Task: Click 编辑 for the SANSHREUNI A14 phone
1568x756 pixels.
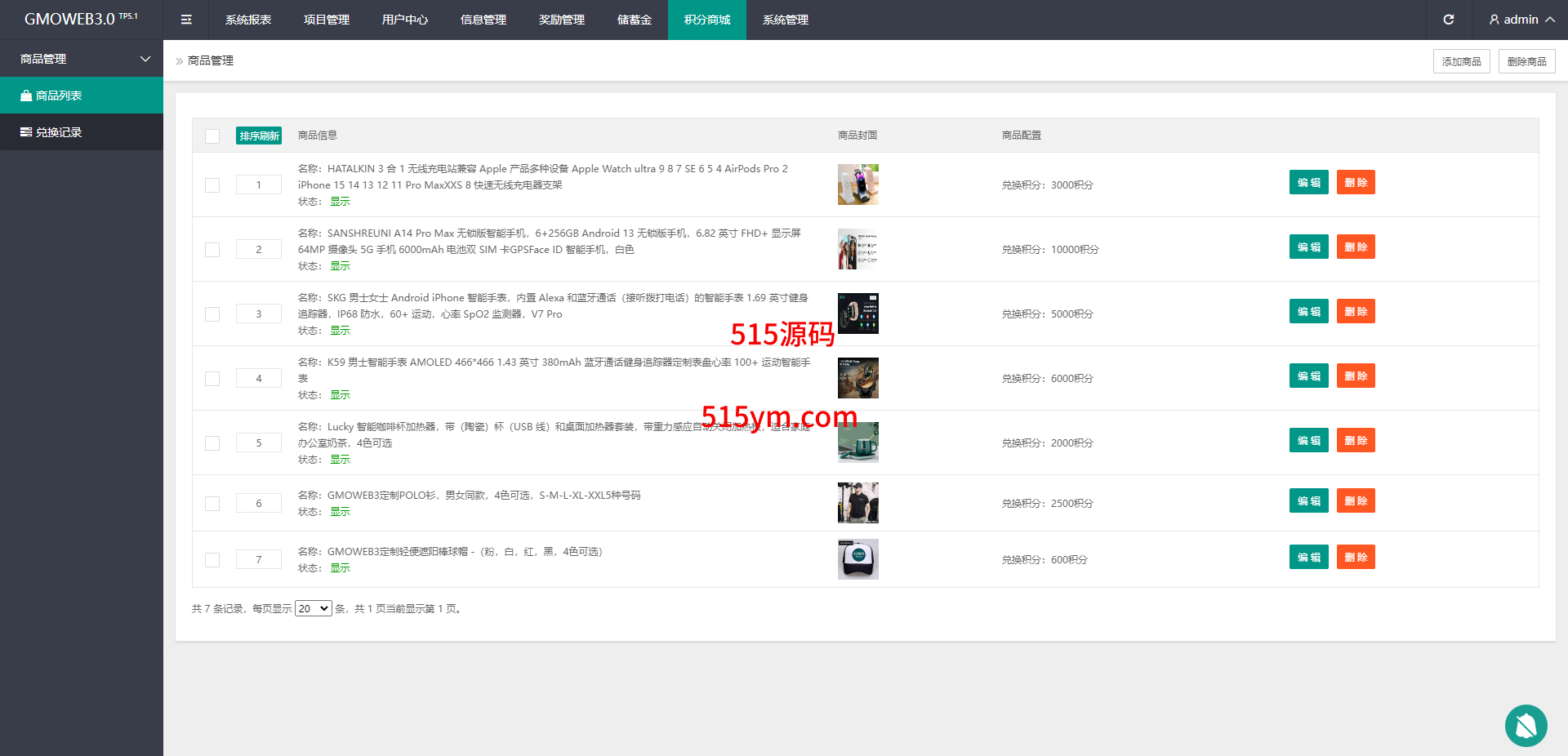Action: [1308, 247]
